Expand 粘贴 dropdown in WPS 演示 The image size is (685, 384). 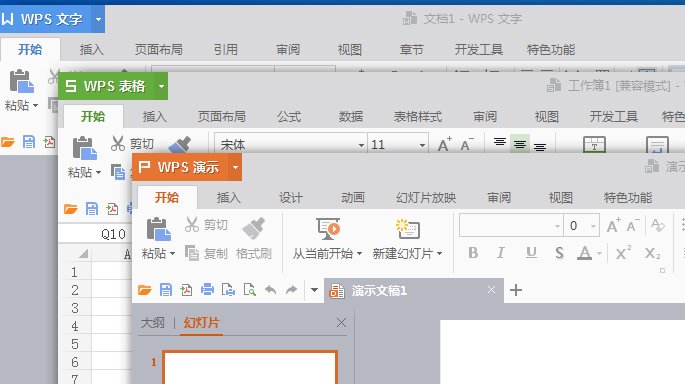pos(172,253)
